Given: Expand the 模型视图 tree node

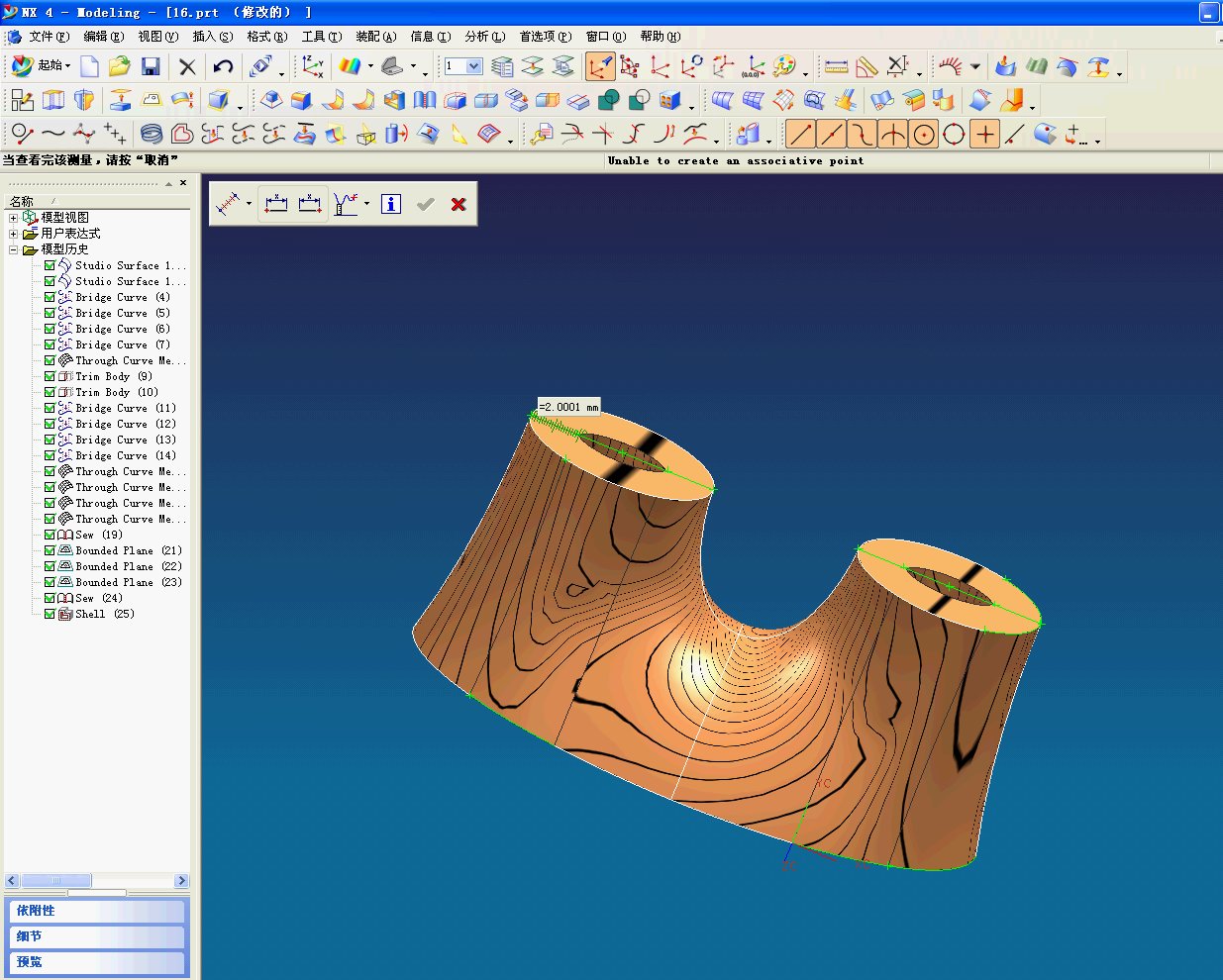Looking at the screenshot, I should (x=14, y=218).
